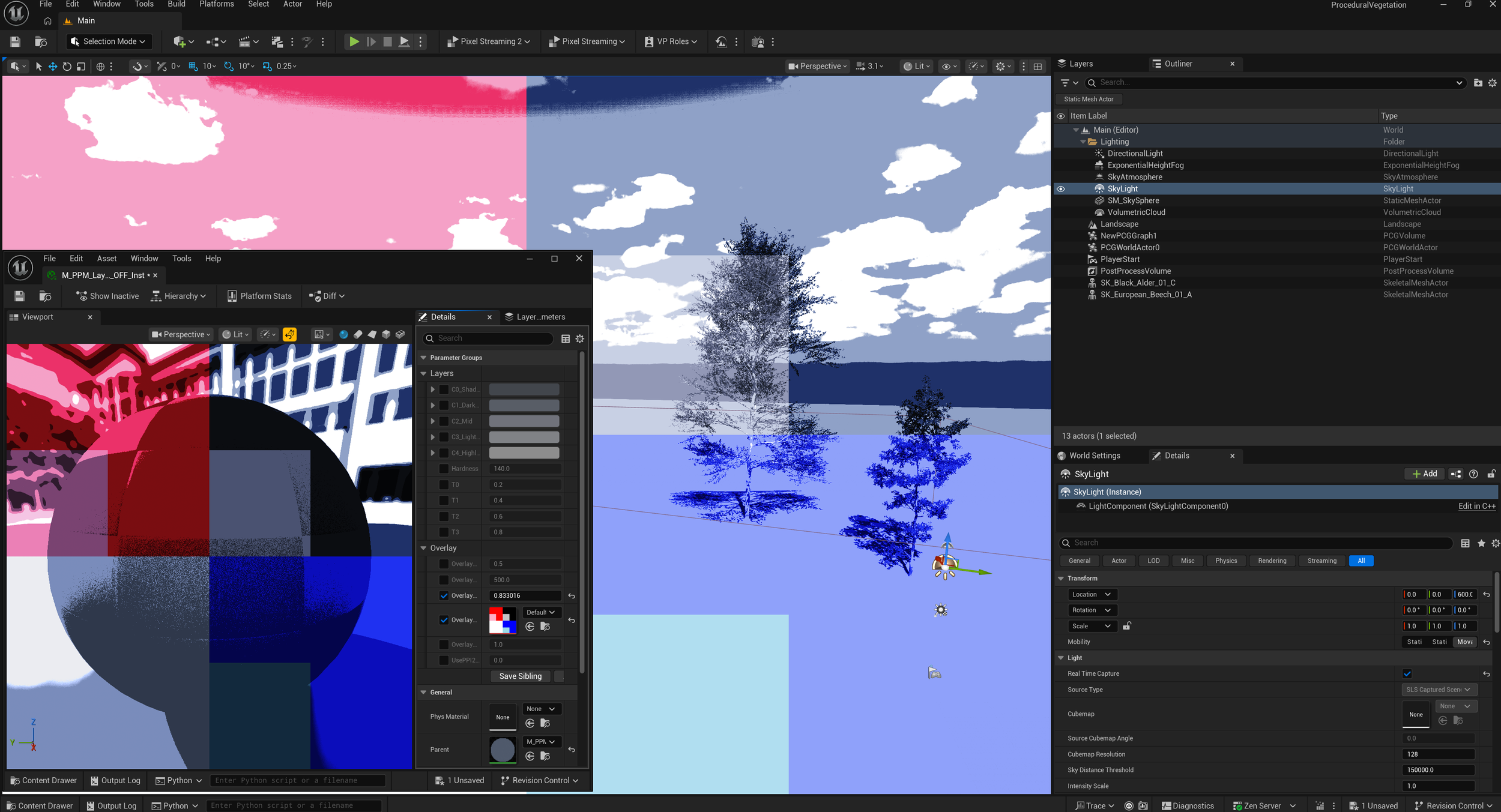Click the sphere preview mesh icon
Viewport: 1501px width, 812px height.
coord(343,334)
